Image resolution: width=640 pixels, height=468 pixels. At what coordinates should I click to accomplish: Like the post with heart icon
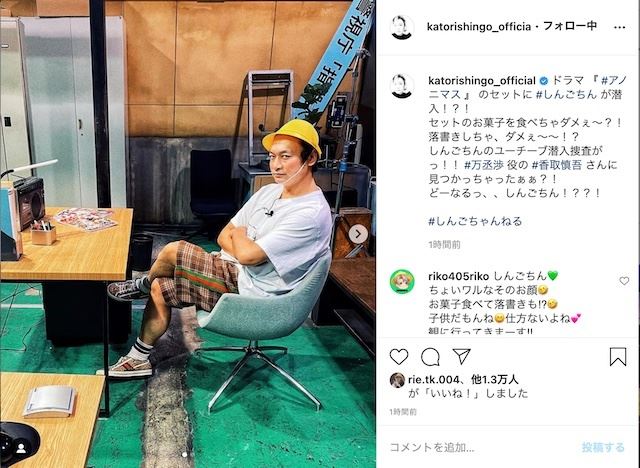(x=399, y=357)
